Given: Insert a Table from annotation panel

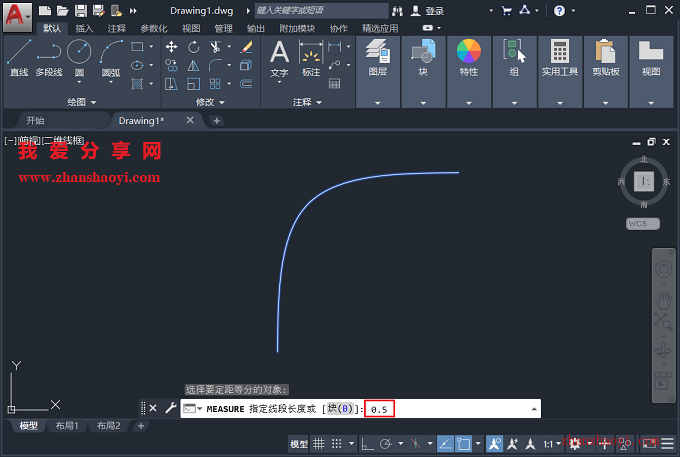Looking at the screenshot, I should 334,84.
